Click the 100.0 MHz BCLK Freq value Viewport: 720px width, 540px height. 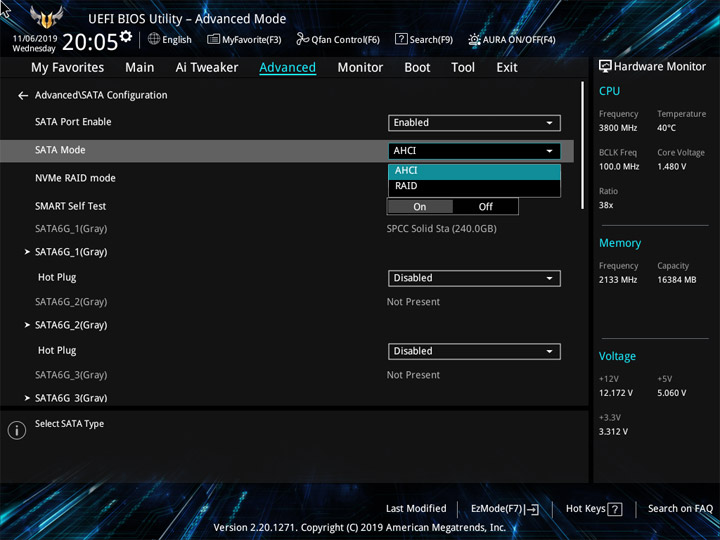(619, 167)
